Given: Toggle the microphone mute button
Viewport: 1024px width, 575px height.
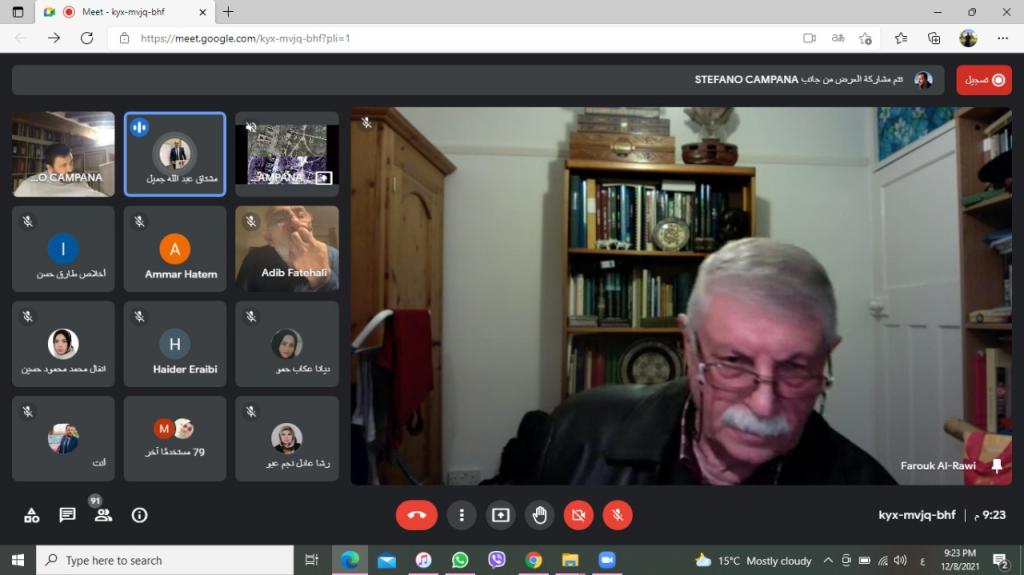Looking at the screenshot, I should click(x=617, y=515).
